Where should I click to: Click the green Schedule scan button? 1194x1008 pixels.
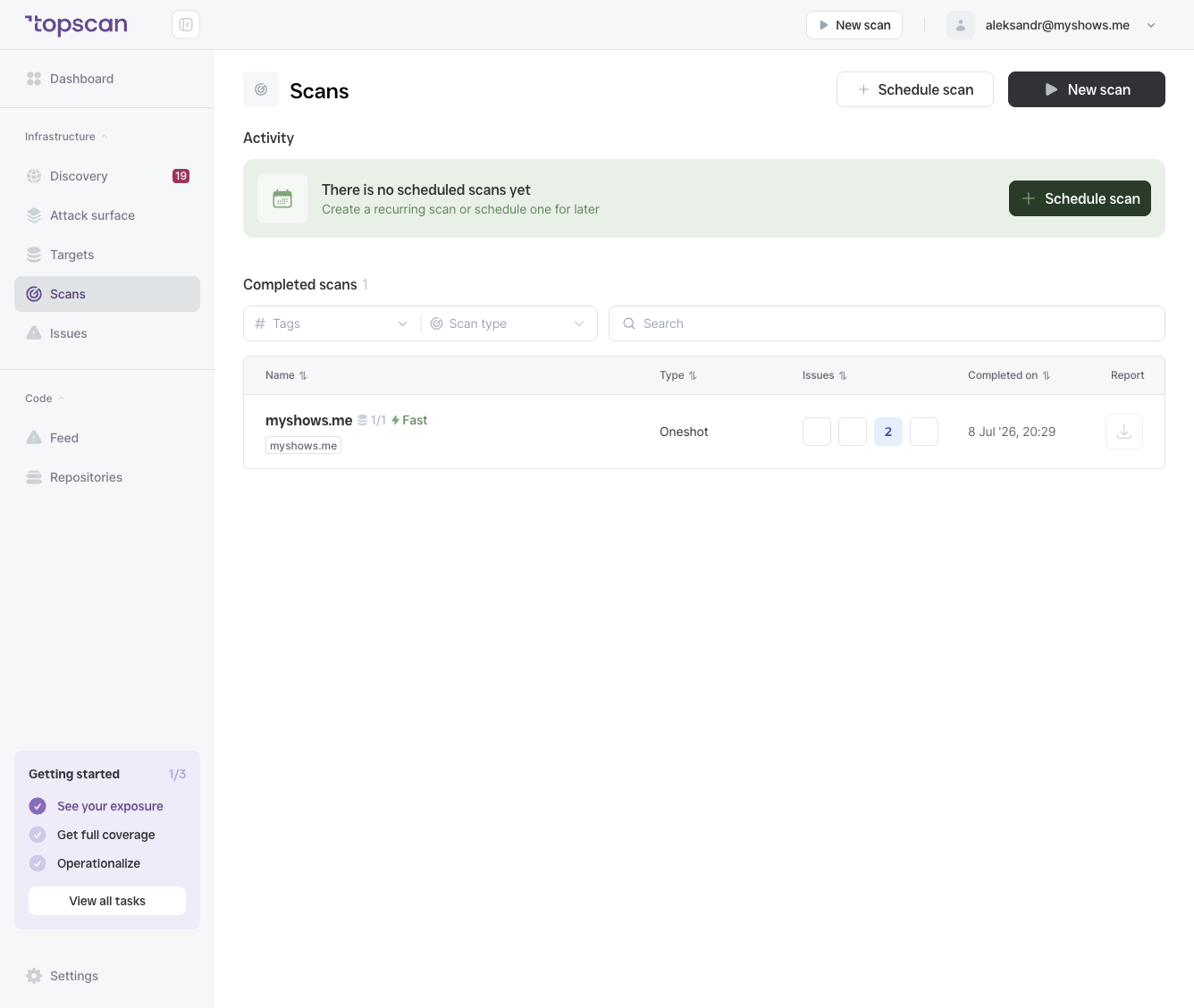coord(1080,198)
